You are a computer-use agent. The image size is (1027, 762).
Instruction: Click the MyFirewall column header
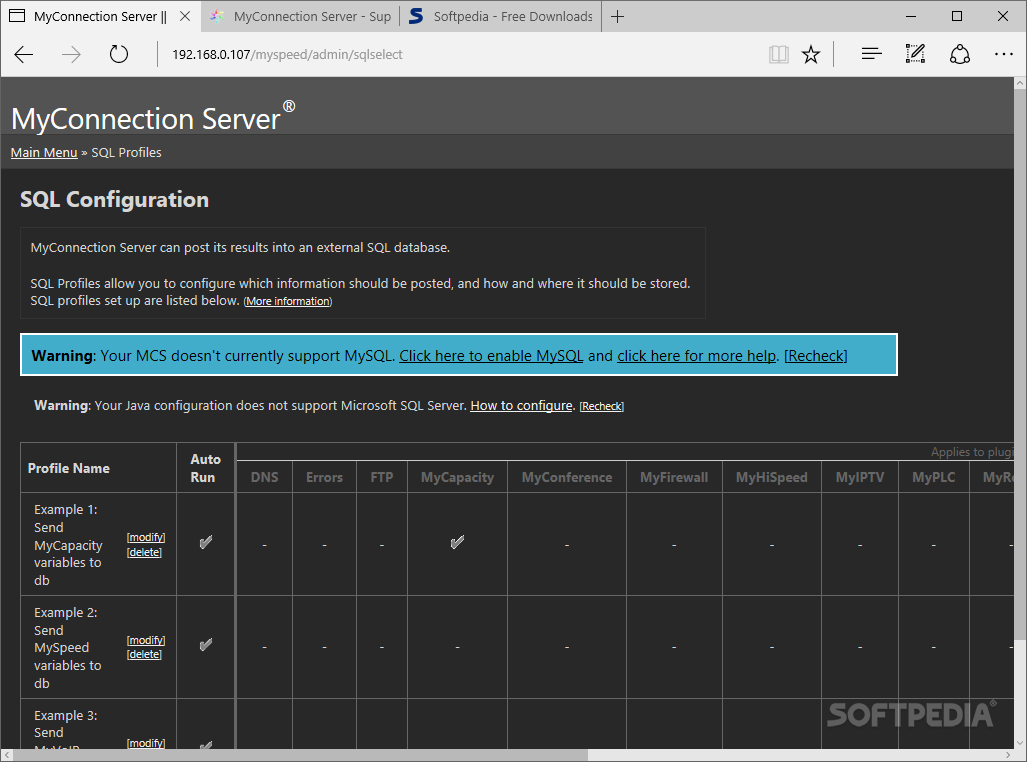pos(674,478)
